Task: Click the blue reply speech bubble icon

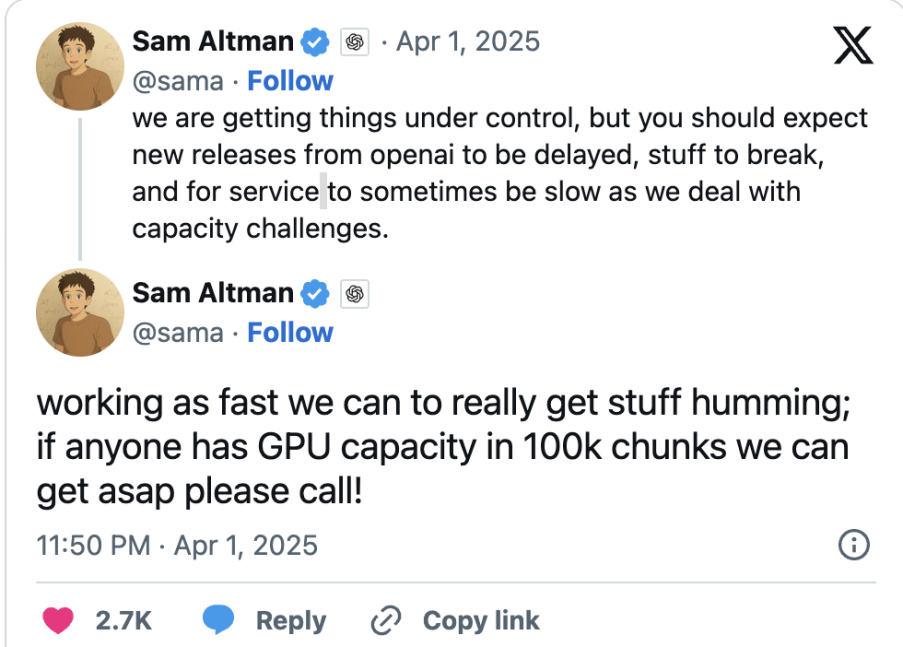Action: [218, 620]
